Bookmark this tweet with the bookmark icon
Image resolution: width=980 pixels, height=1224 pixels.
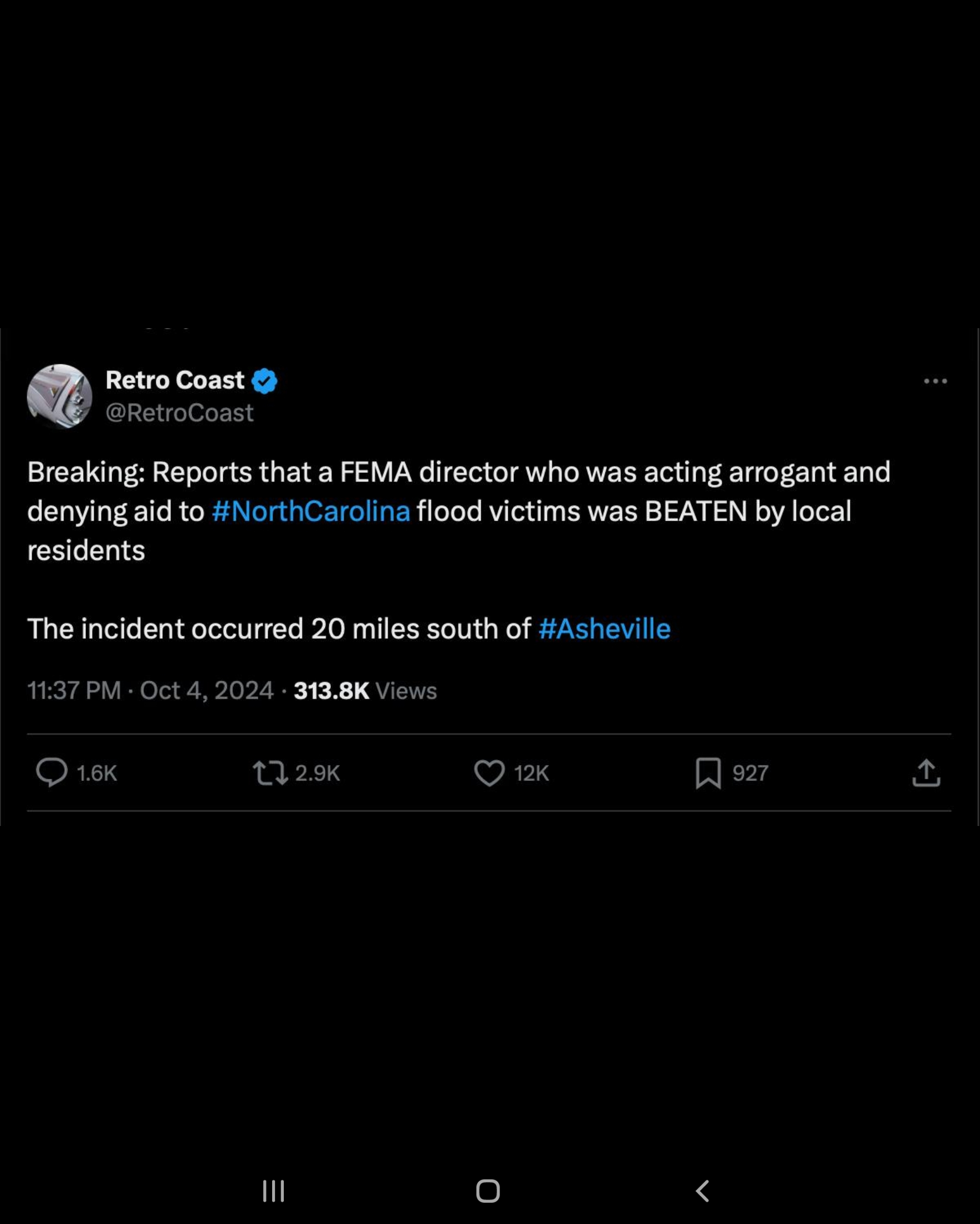tap(708, 773)
